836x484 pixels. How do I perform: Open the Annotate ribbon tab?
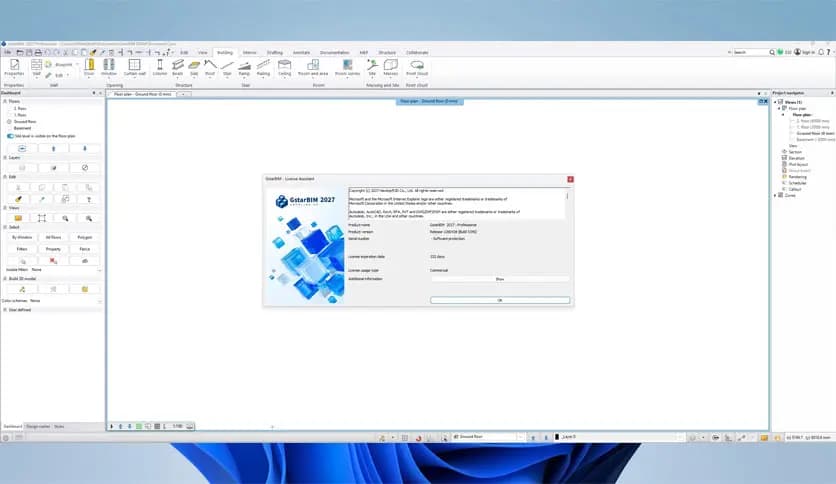301,52
